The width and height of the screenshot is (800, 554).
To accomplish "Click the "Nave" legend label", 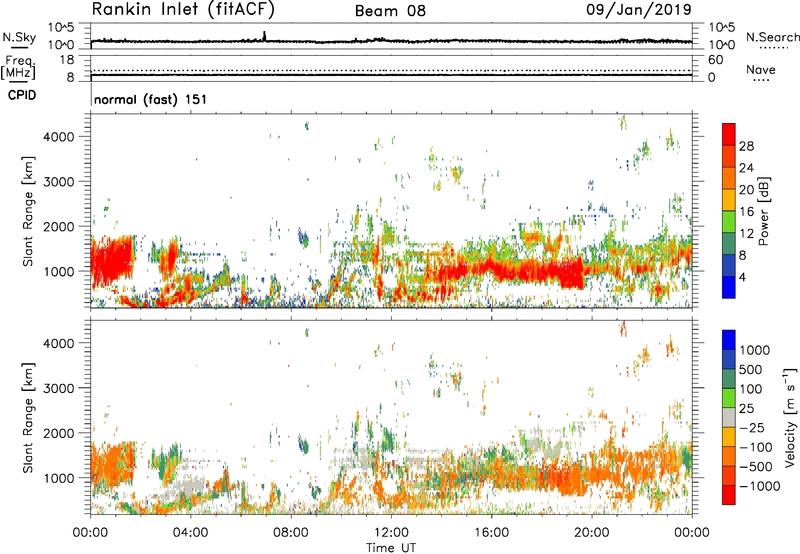I will [761, 70].
